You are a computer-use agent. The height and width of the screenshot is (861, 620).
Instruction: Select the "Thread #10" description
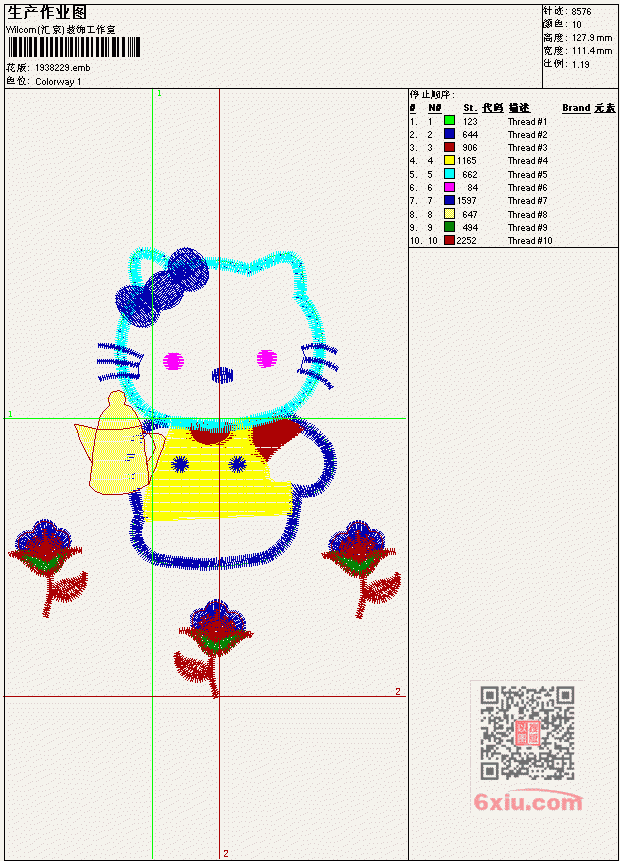point(530,241)
